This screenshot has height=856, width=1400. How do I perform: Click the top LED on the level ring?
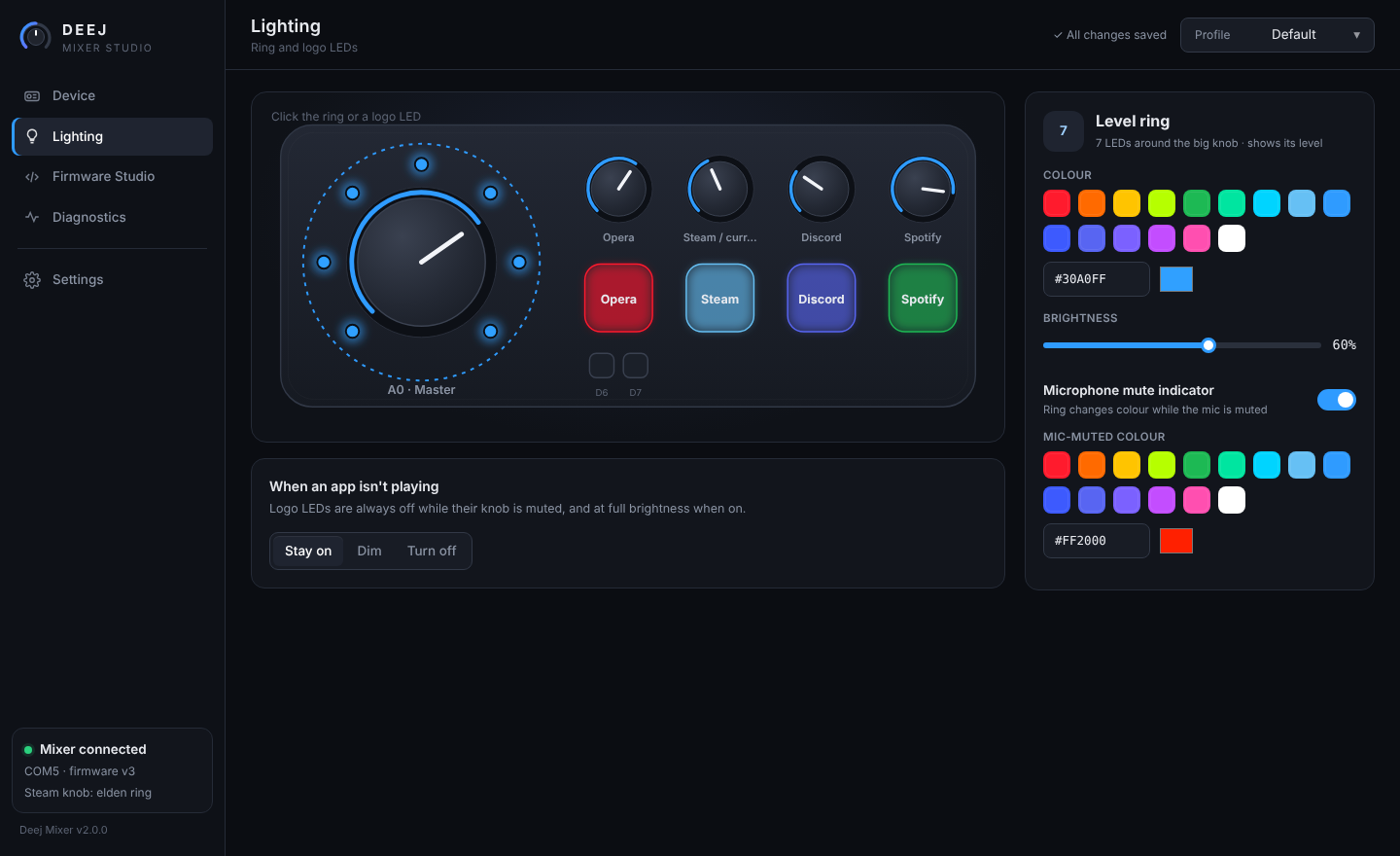421,164
